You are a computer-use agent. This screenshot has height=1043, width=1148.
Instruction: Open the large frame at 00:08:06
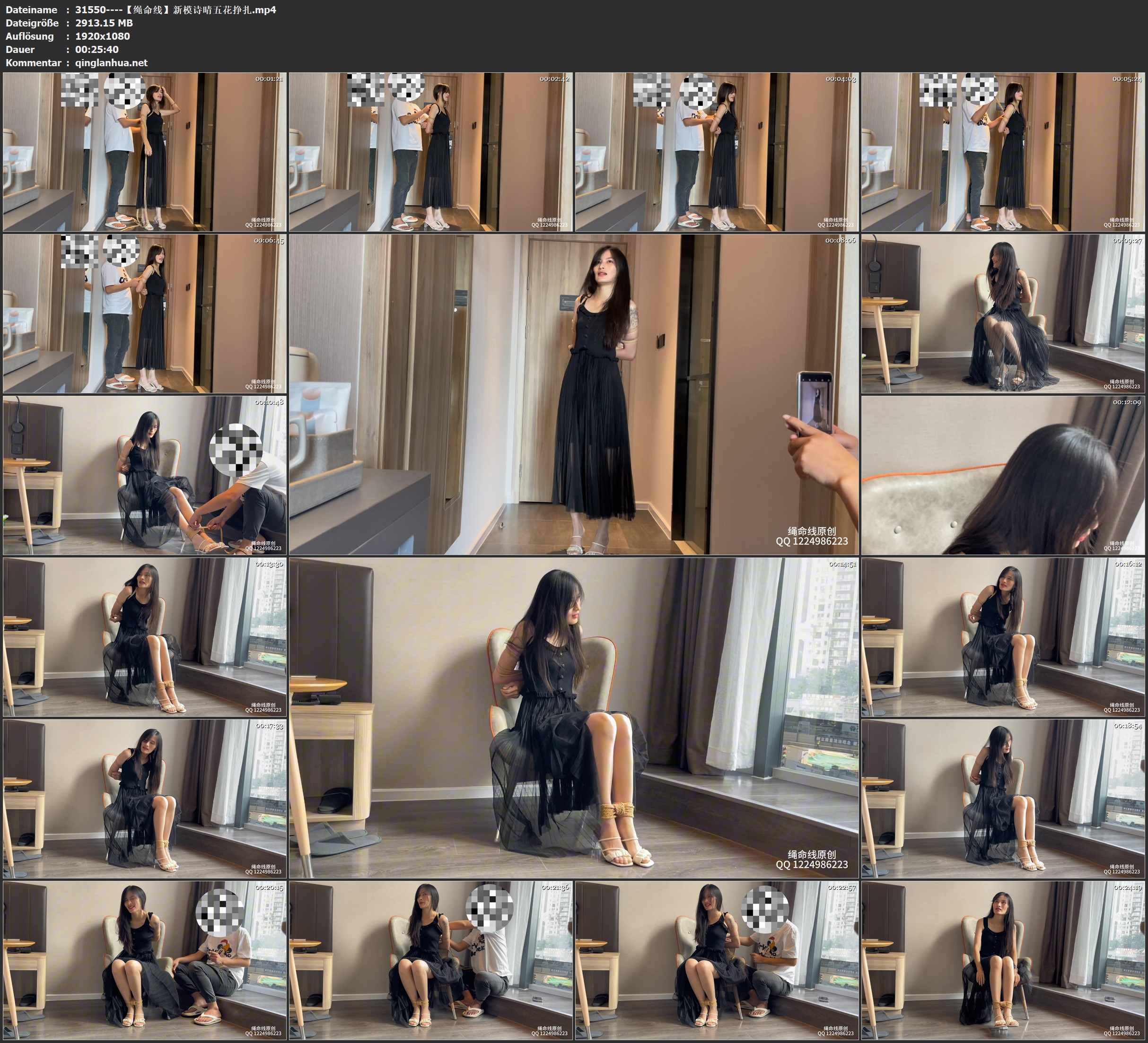(573, 394)
